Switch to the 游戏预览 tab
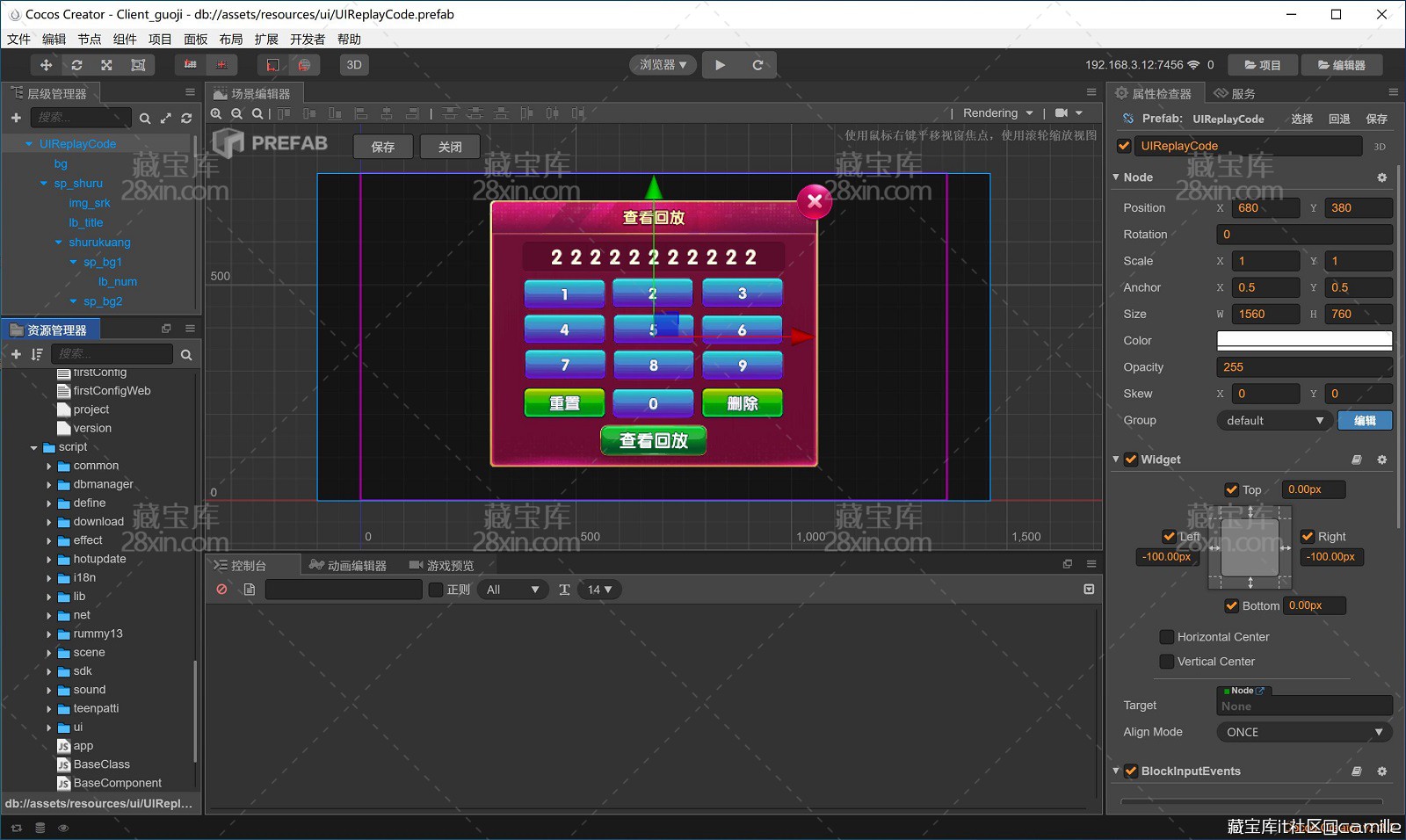Viewport: 1406px width, 840px height. (x=442, y=565)
